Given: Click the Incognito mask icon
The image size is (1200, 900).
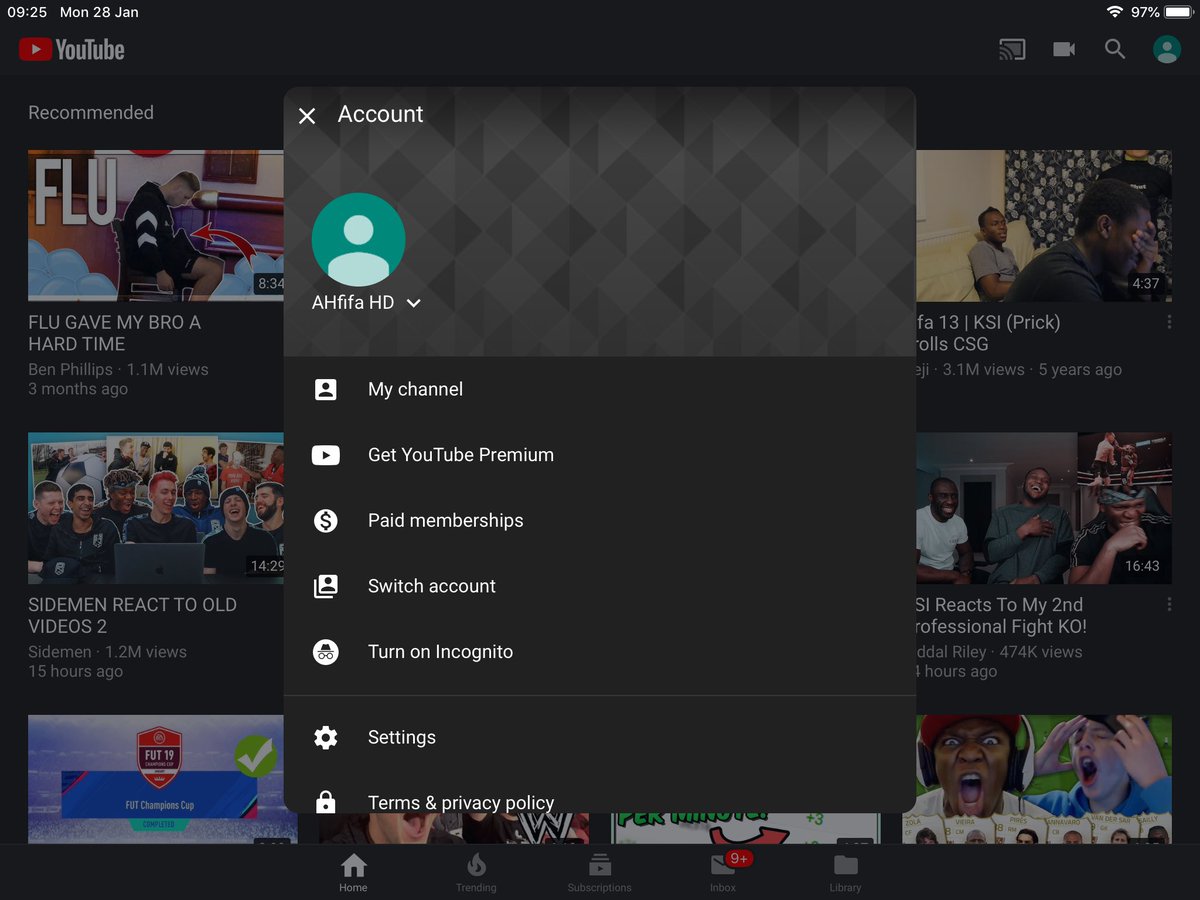Looking at the screenshot, I should 326,652.
